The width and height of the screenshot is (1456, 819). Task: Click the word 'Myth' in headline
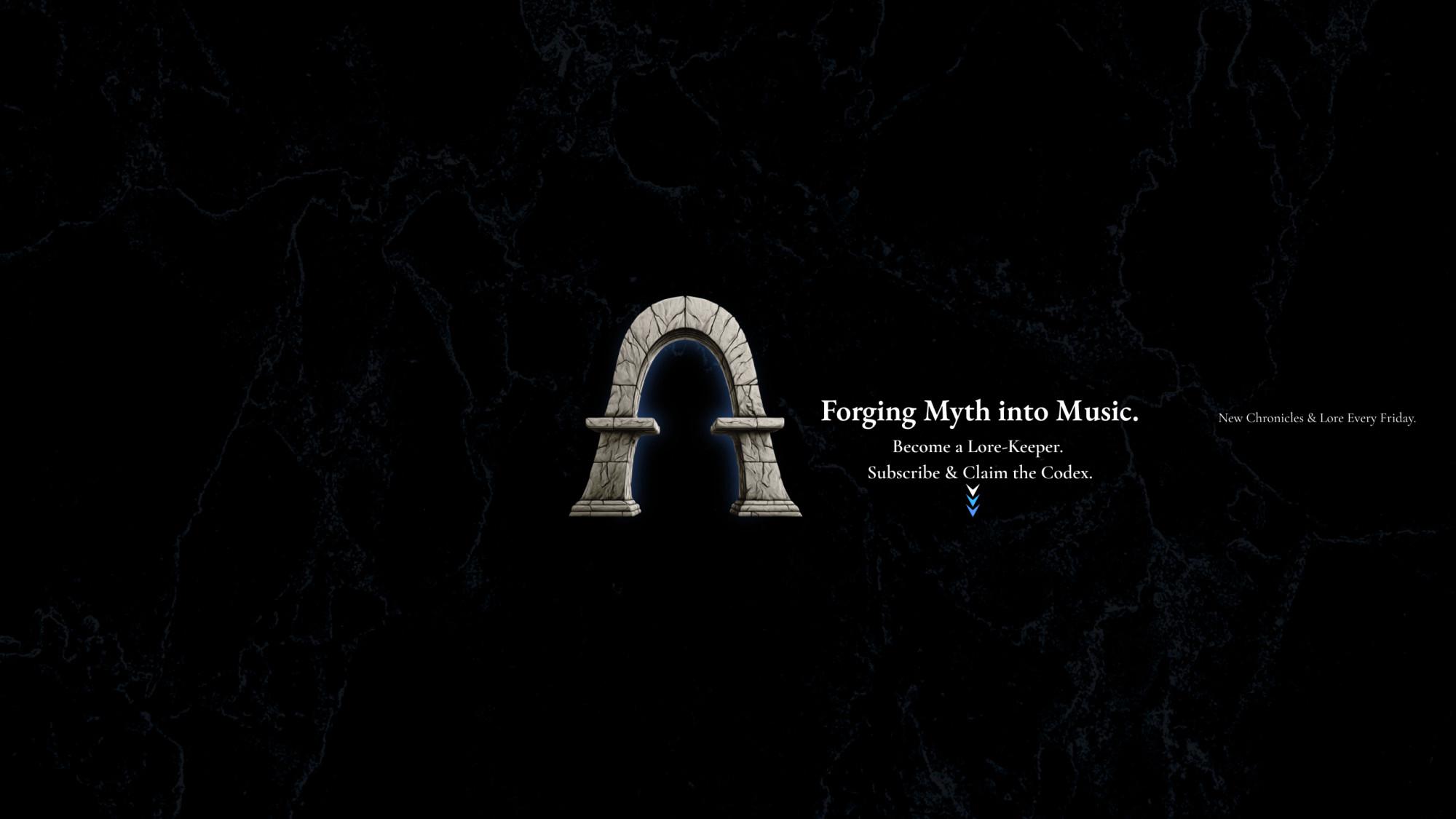957,412
